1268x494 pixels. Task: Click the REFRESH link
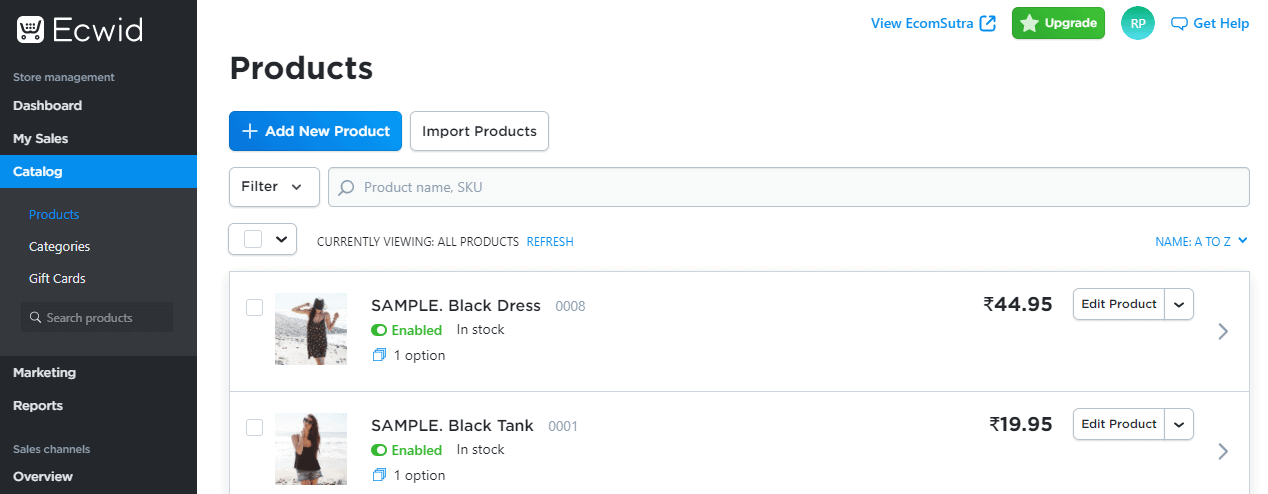point(550,242)
